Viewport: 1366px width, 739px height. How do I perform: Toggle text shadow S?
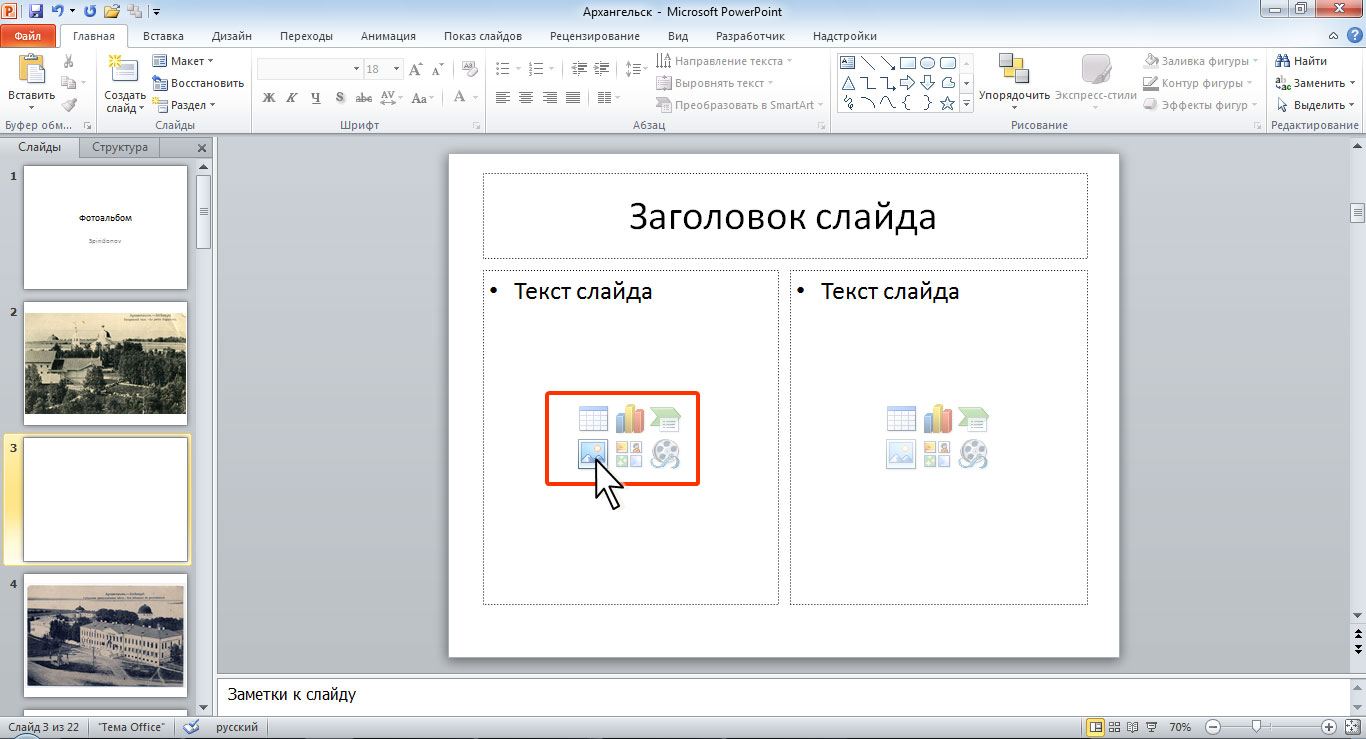340,98
